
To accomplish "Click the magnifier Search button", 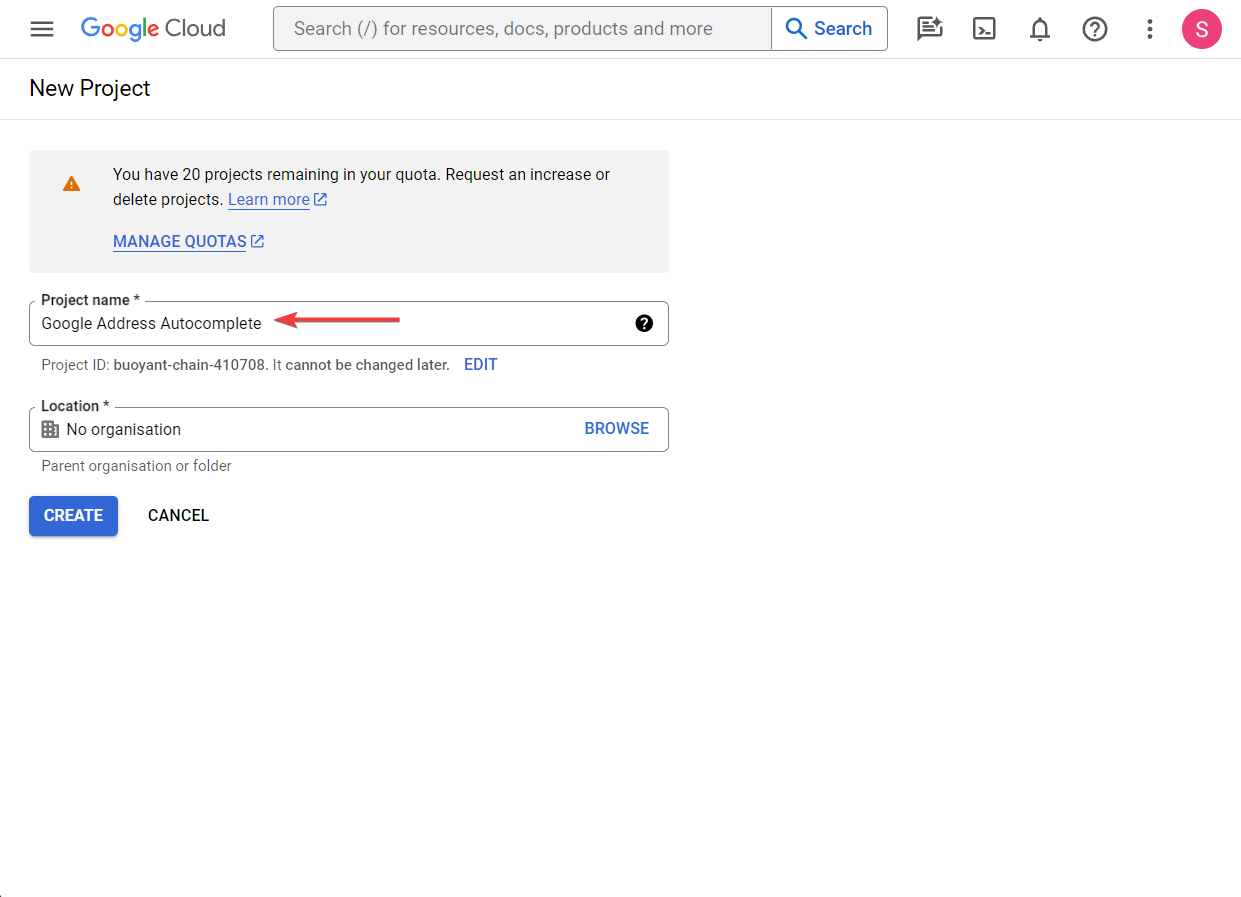I will (829, 29).
